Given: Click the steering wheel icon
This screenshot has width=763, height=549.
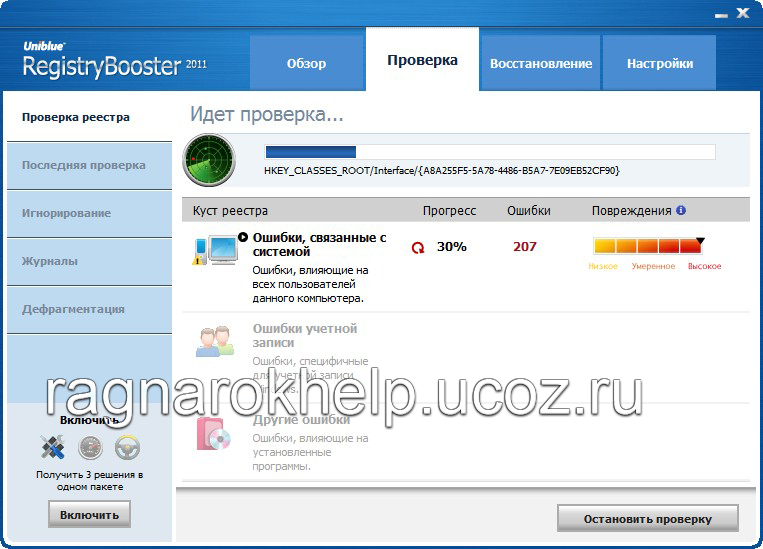Looking at the screenshot, I should tap(127, 447).
